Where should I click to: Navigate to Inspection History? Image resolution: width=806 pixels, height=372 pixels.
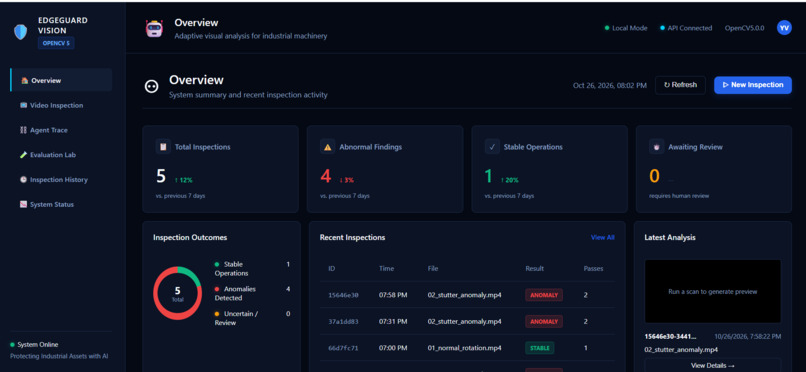(61, 180)
